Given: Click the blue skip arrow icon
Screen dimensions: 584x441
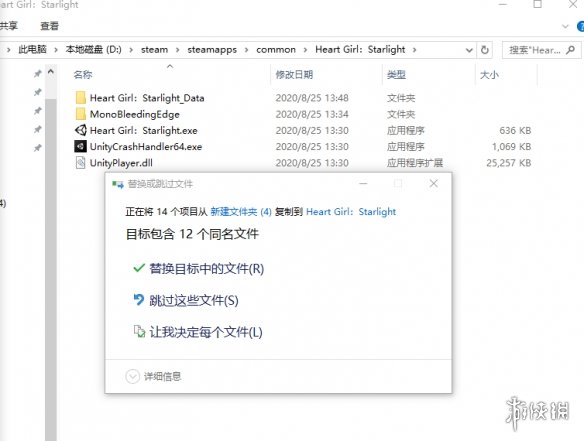Looking at the screenshot, I should (x=139, y=299).
